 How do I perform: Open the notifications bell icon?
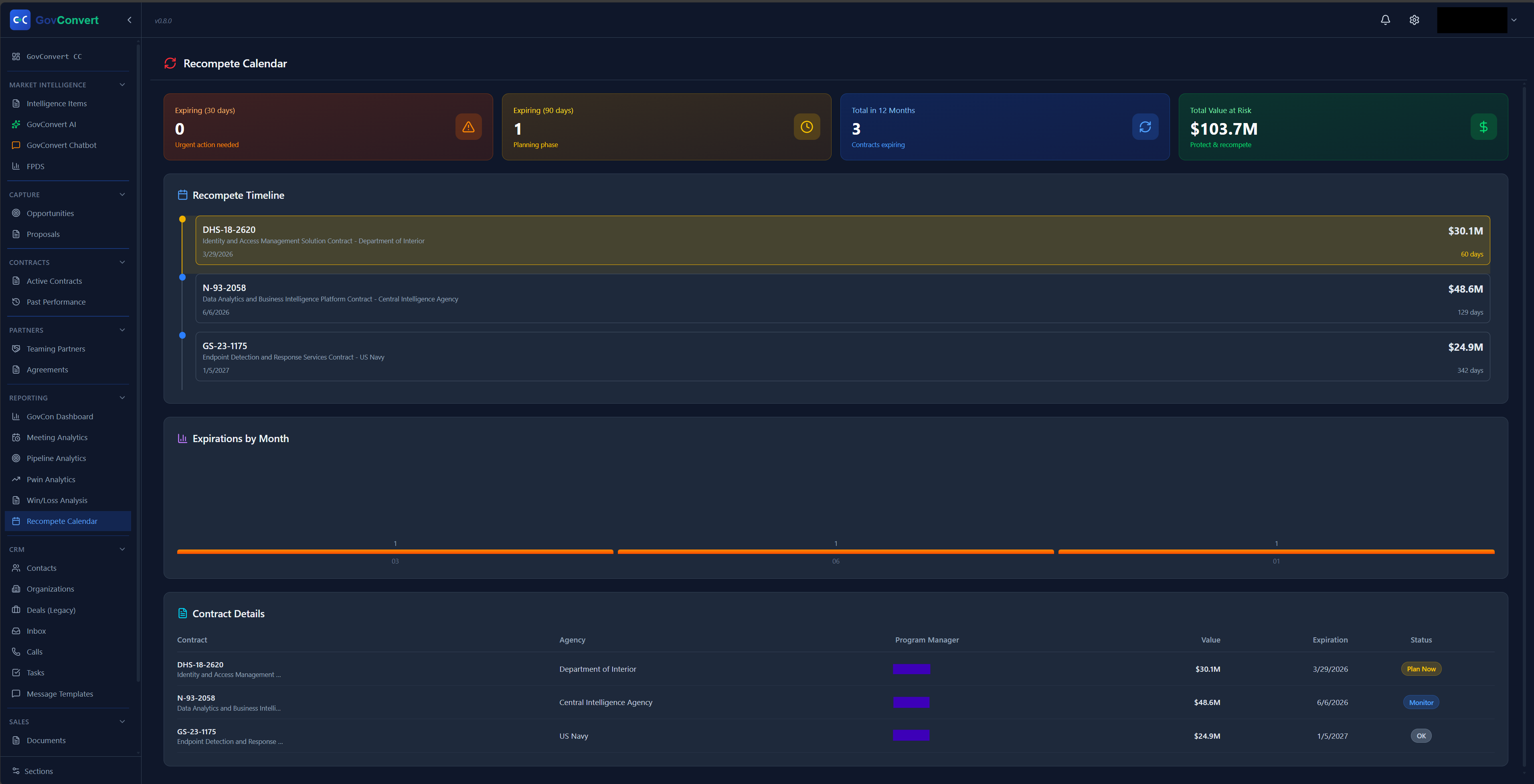coord(1385,20)
